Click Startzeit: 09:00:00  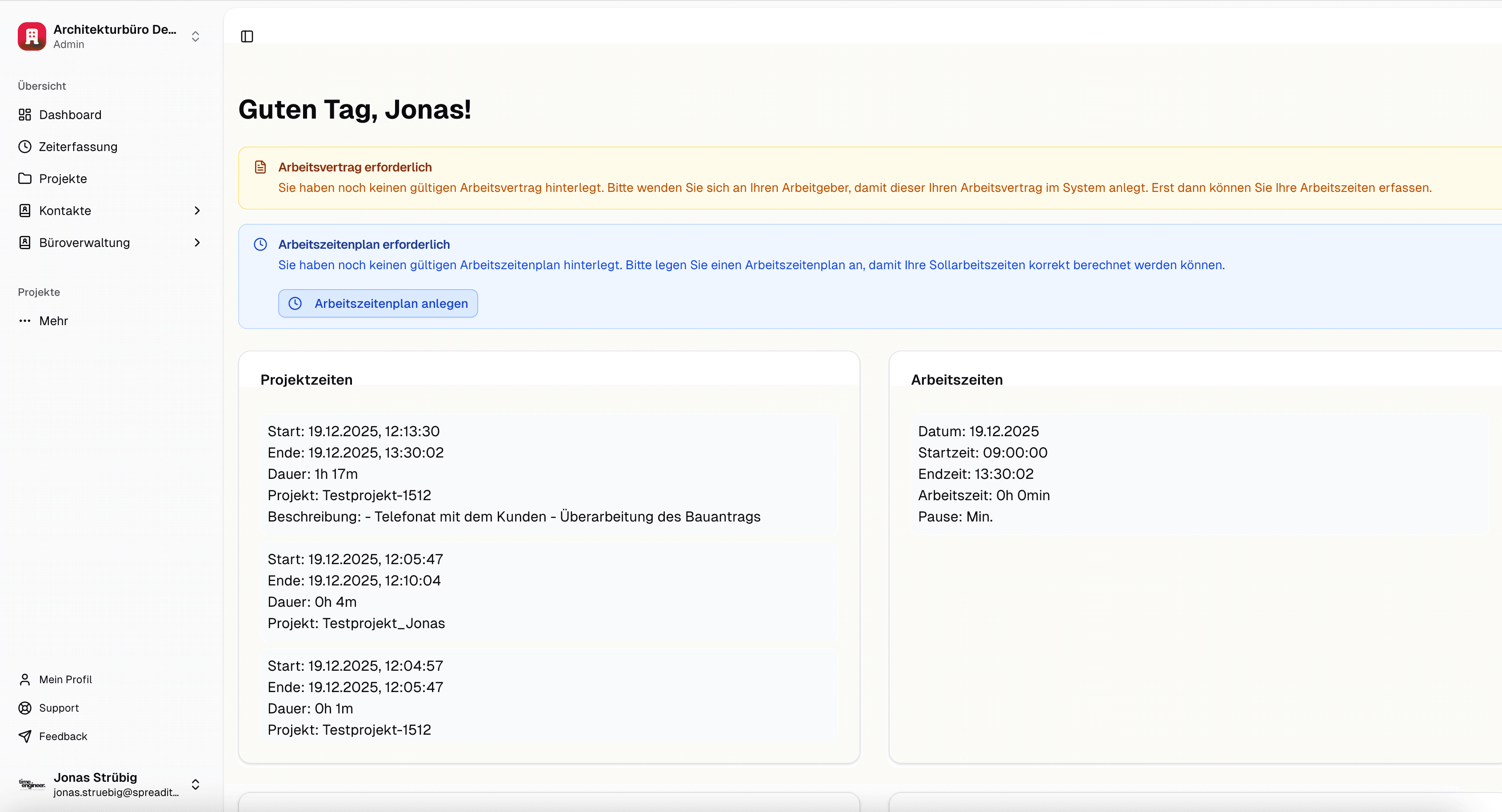coord(983,453)
